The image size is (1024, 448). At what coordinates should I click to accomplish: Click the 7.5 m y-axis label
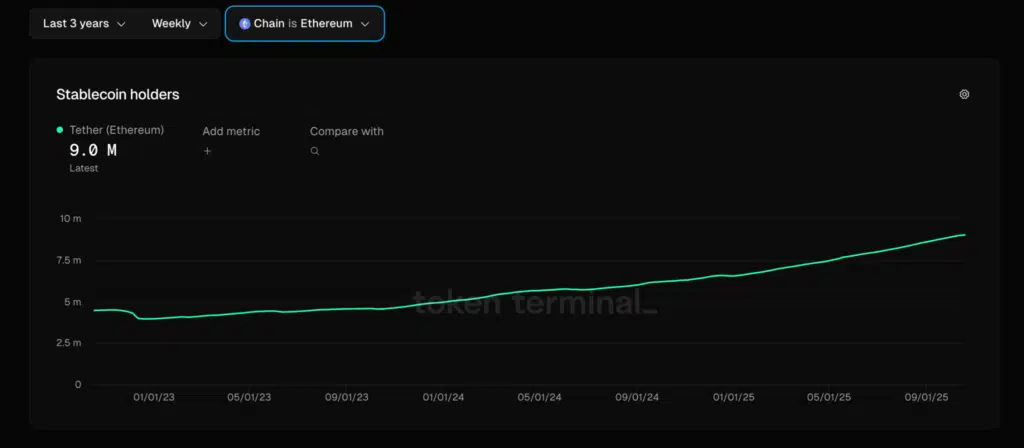click(69, 260)
